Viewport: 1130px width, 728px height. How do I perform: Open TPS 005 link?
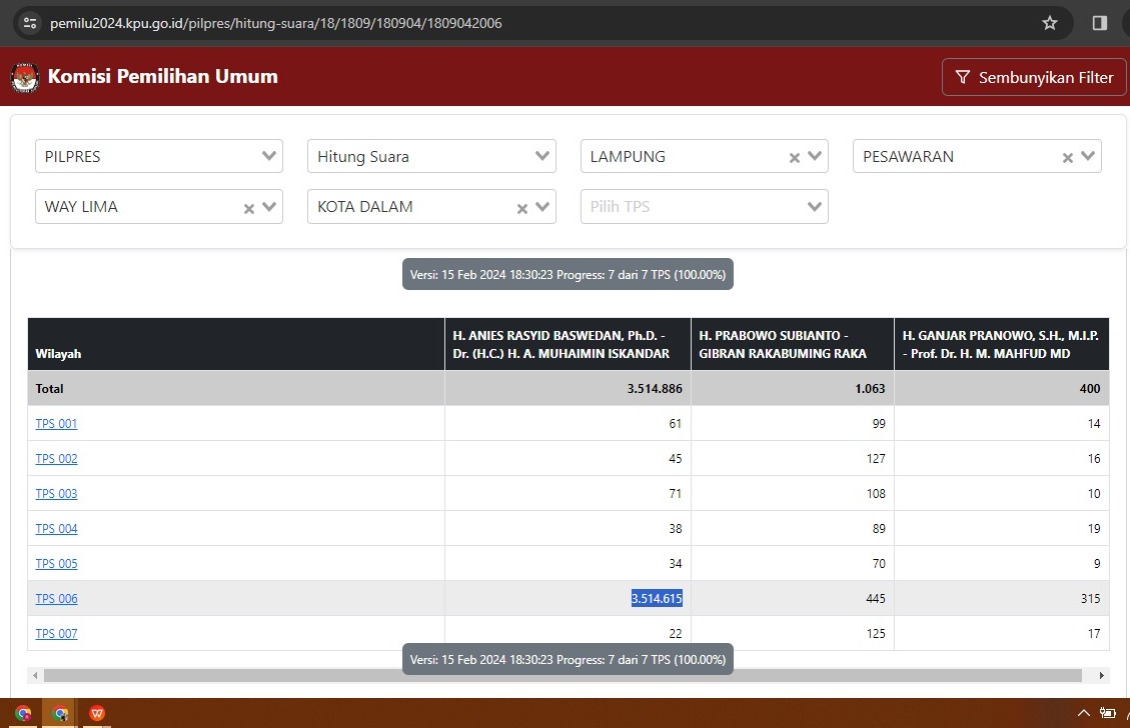[x=56, y=564]
